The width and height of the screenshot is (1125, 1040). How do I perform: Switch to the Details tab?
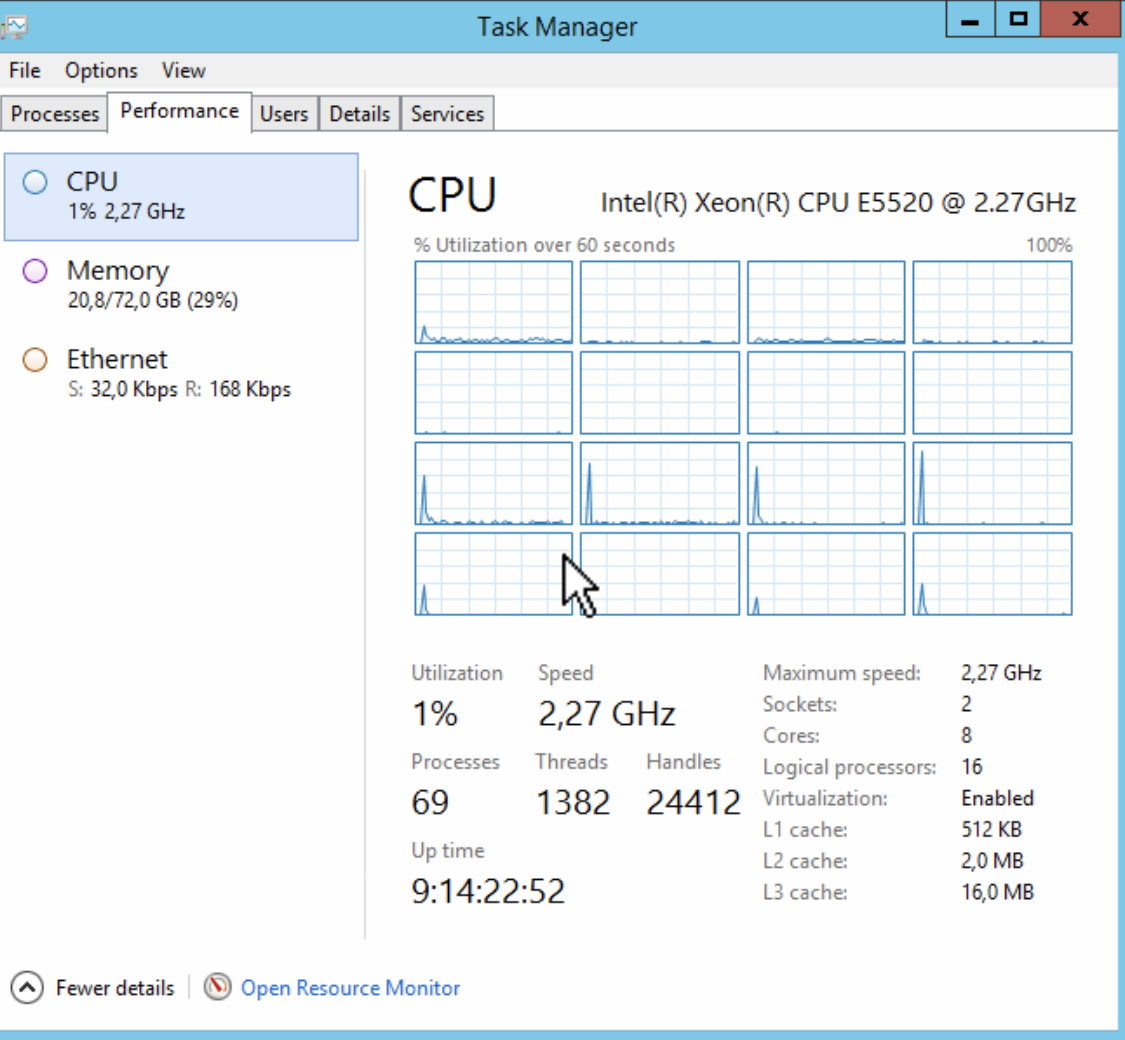coord(359,114)
